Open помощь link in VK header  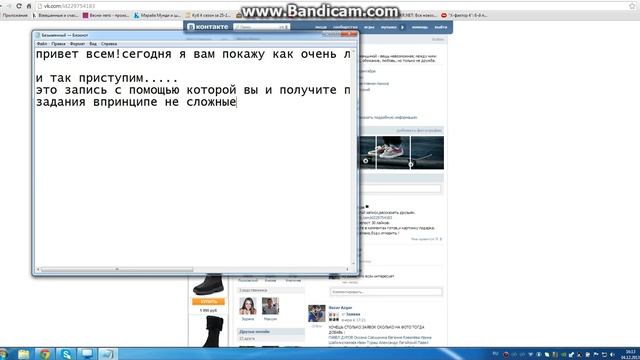coord(420,27)
